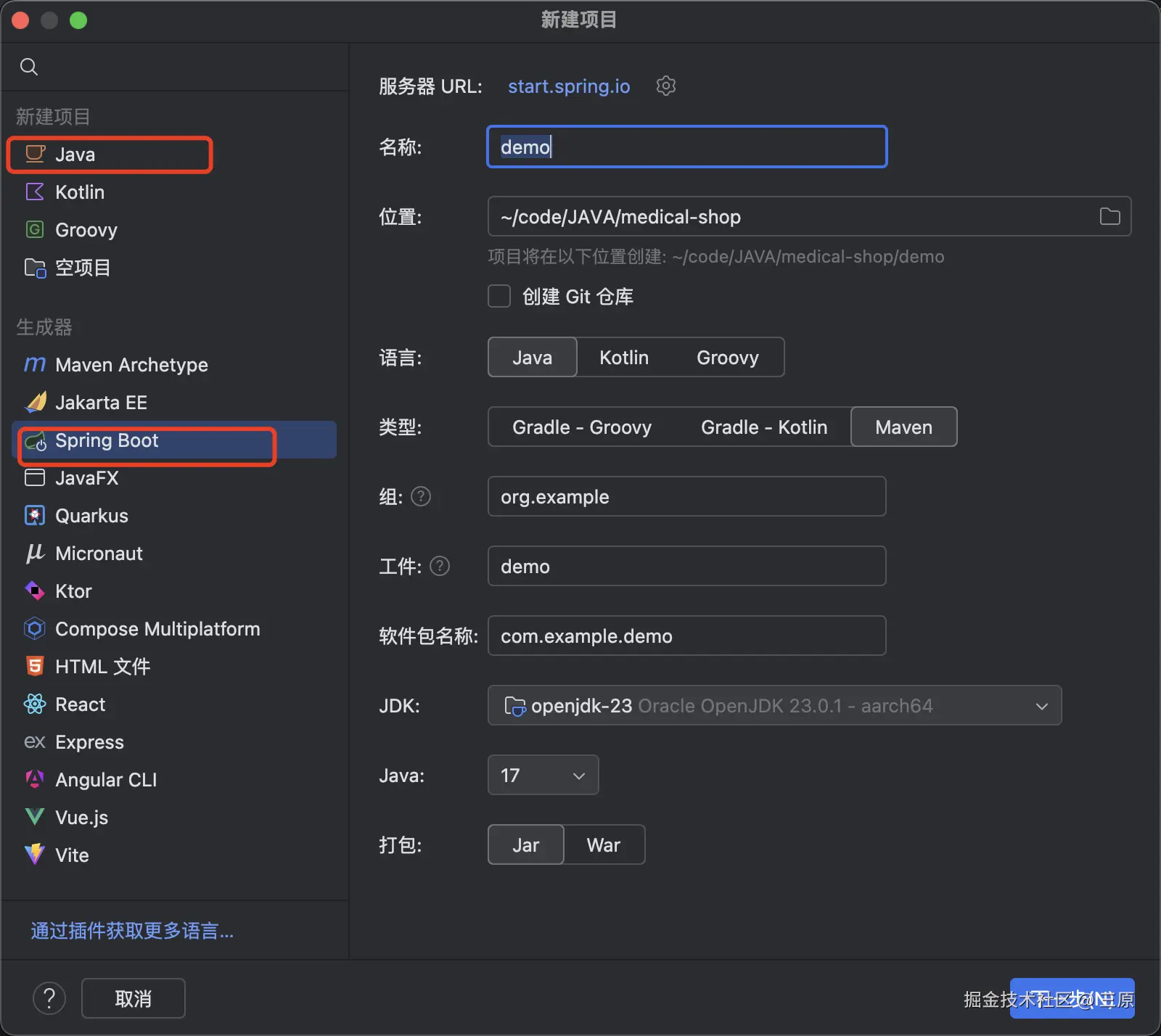
Task: Choose War packaging option
Action: (604, 844)
